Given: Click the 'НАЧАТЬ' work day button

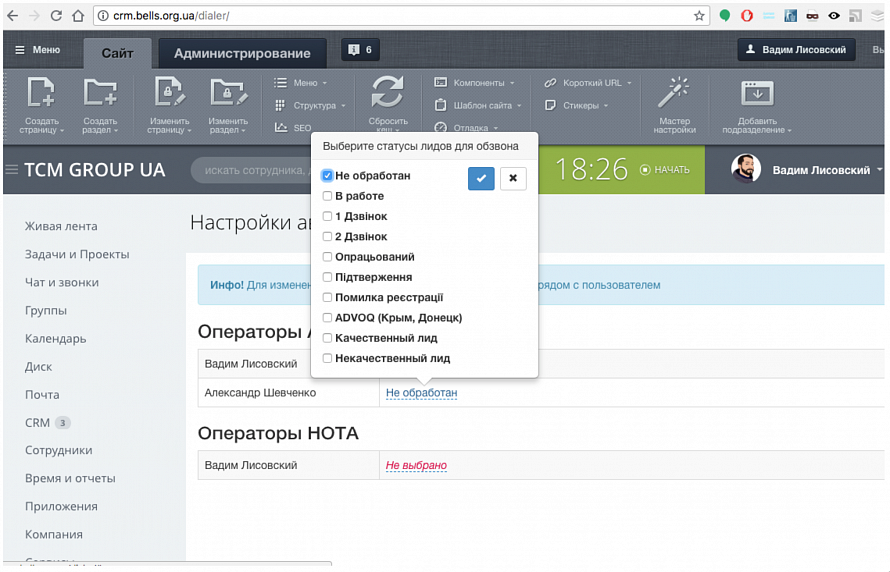Looking at the screenshot, I should point(665,170).
